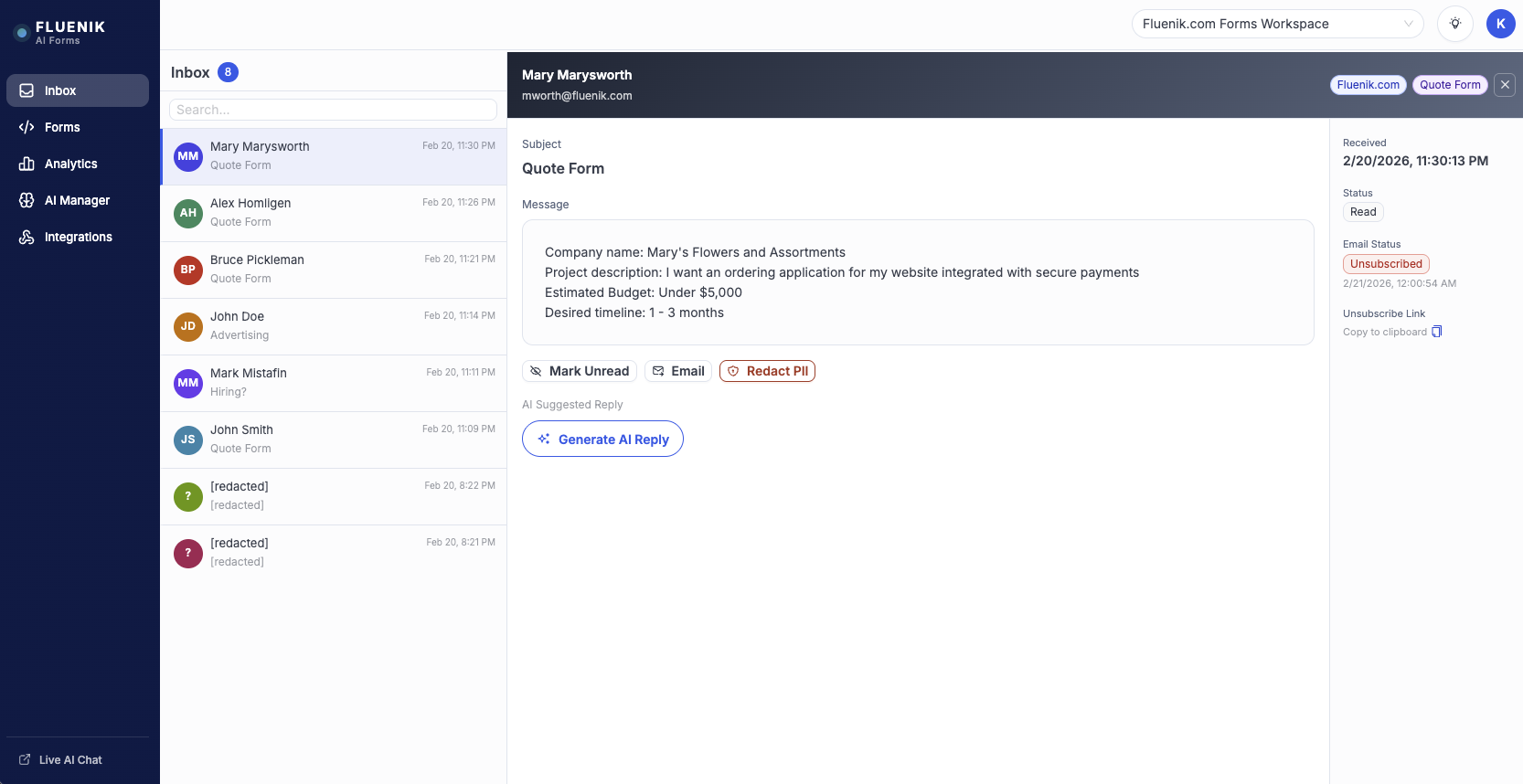The height and width of the screenshot is (784, 1523).
Task: Open AI Manager in sidebar
Action: click(x=77, y=200)
